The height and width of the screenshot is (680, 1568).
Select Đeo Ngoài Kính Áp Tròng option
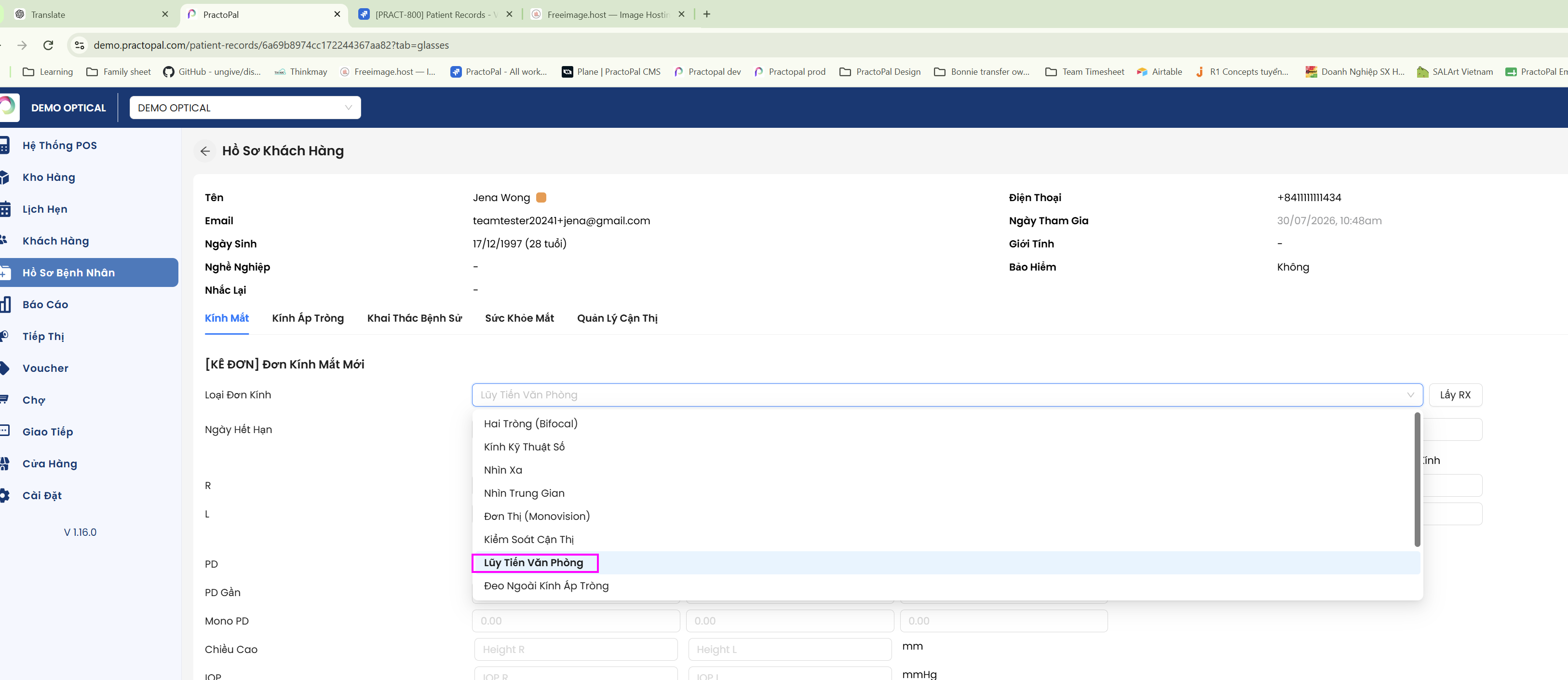tap(946, 585)
